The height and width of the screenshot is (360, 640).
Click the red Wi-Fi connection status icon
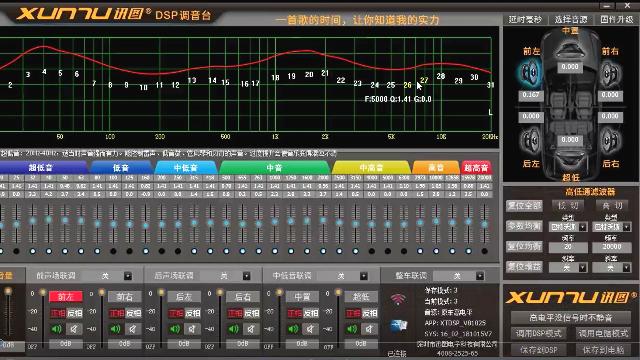tap(398, 300)
